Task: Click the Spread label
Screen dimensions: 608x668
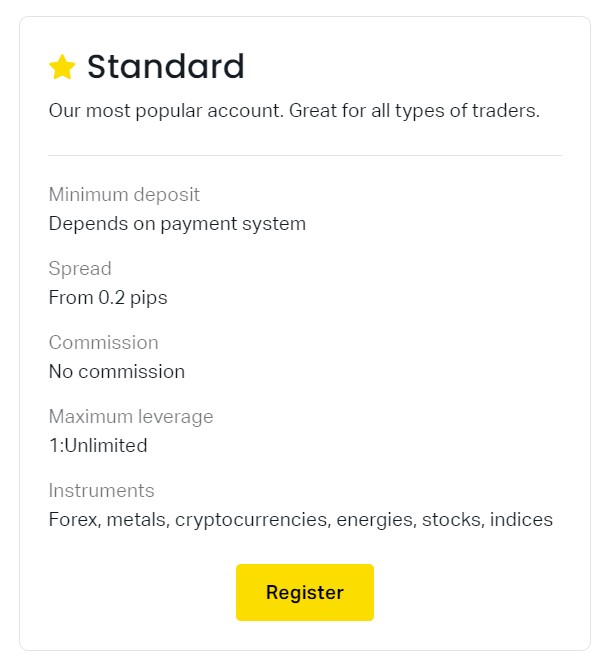Action: click(80, 269)
